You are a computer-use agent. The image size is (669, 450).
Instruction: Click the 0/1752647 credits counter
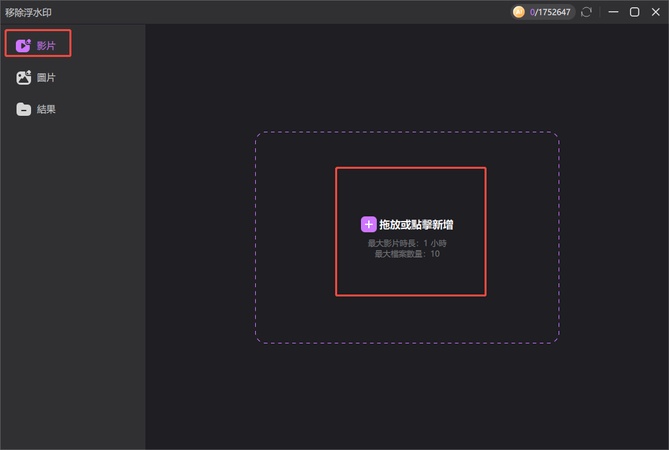point(549,12)
